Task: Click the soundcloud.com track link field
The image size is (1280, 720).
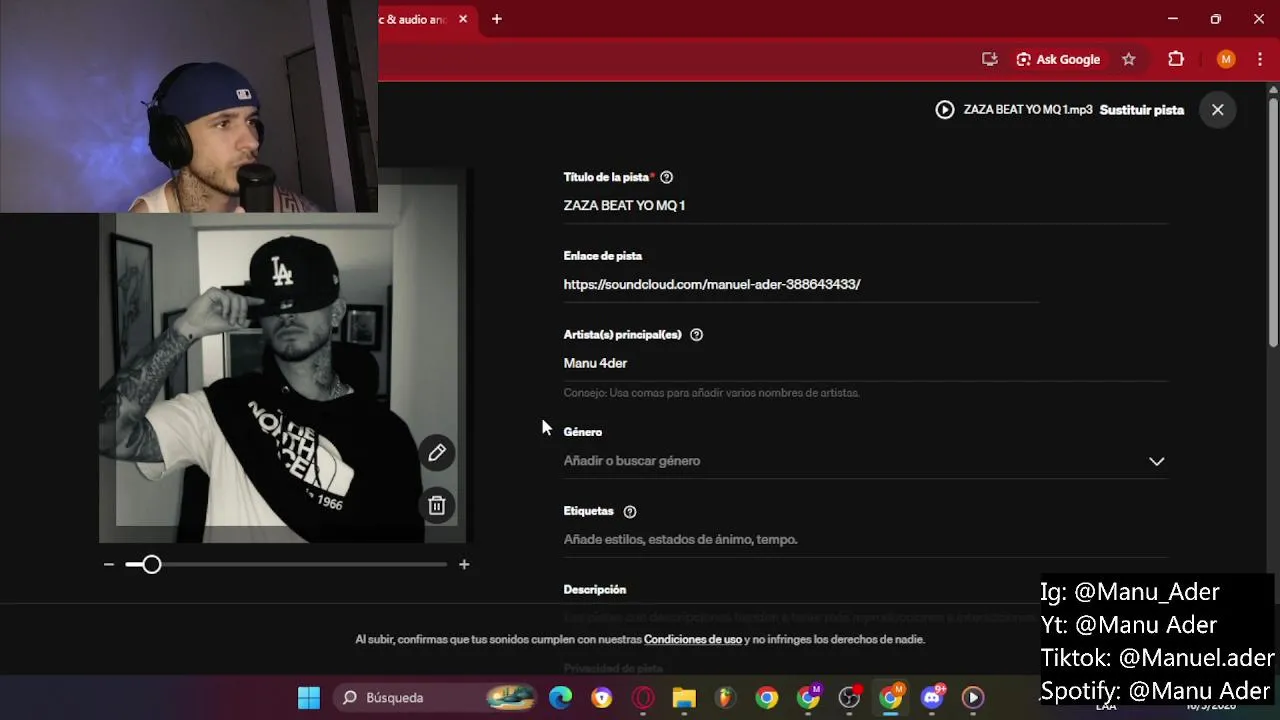Action: 801,284
